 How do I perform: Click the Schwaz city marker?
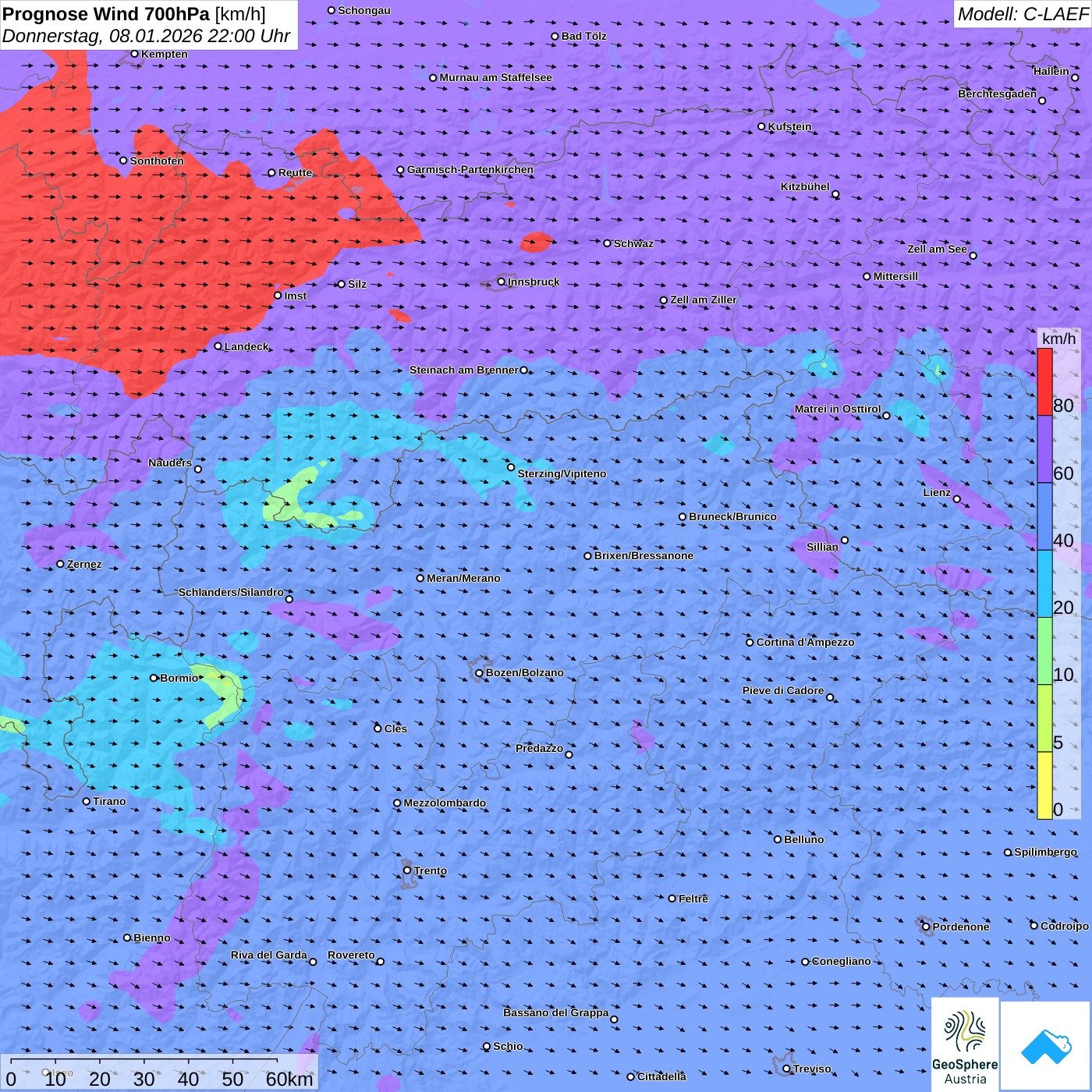(608, 243)
